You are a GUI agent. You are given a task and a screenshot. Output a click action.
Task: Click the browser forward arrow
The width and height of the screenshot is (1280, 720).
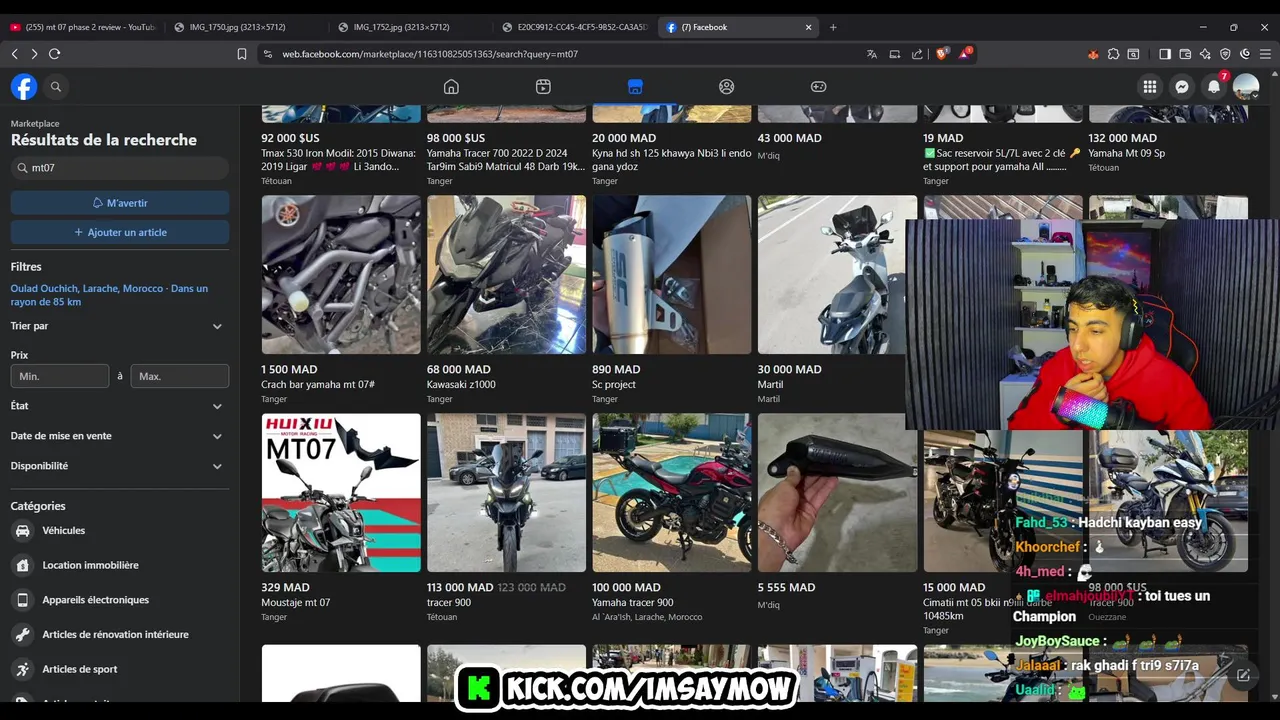34,54
